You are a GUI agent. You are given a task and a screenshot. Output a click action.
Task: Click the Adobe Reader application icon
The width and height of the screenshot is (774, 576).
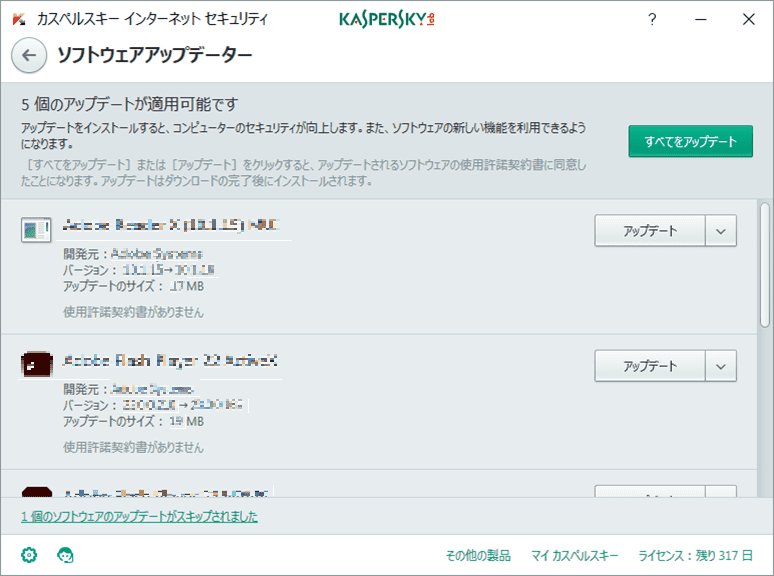coord(36,230)
